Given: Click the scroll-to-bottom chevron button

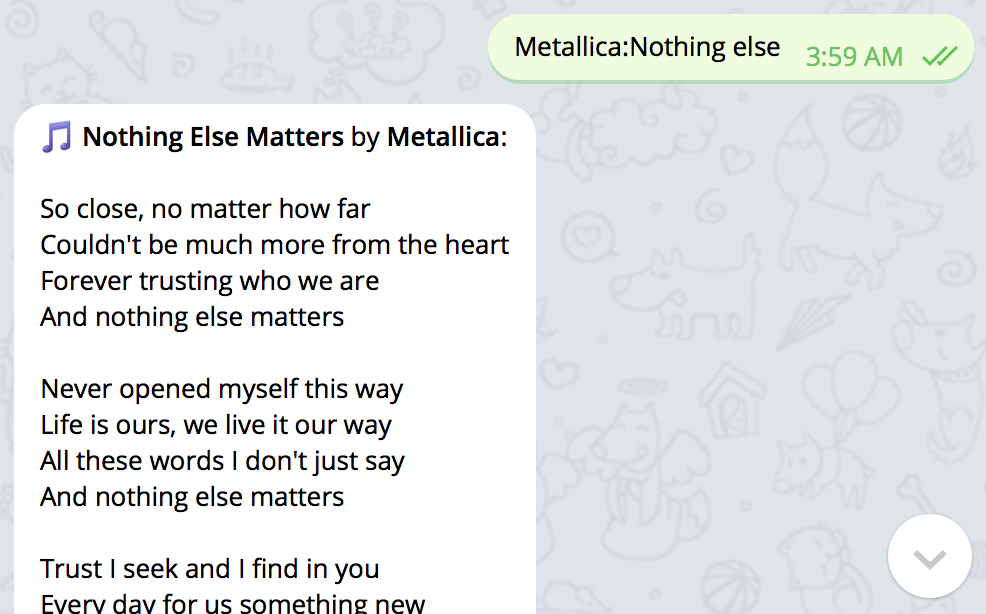Looking at the screenshot, I should pyautogui.click(x=929, y=556).
